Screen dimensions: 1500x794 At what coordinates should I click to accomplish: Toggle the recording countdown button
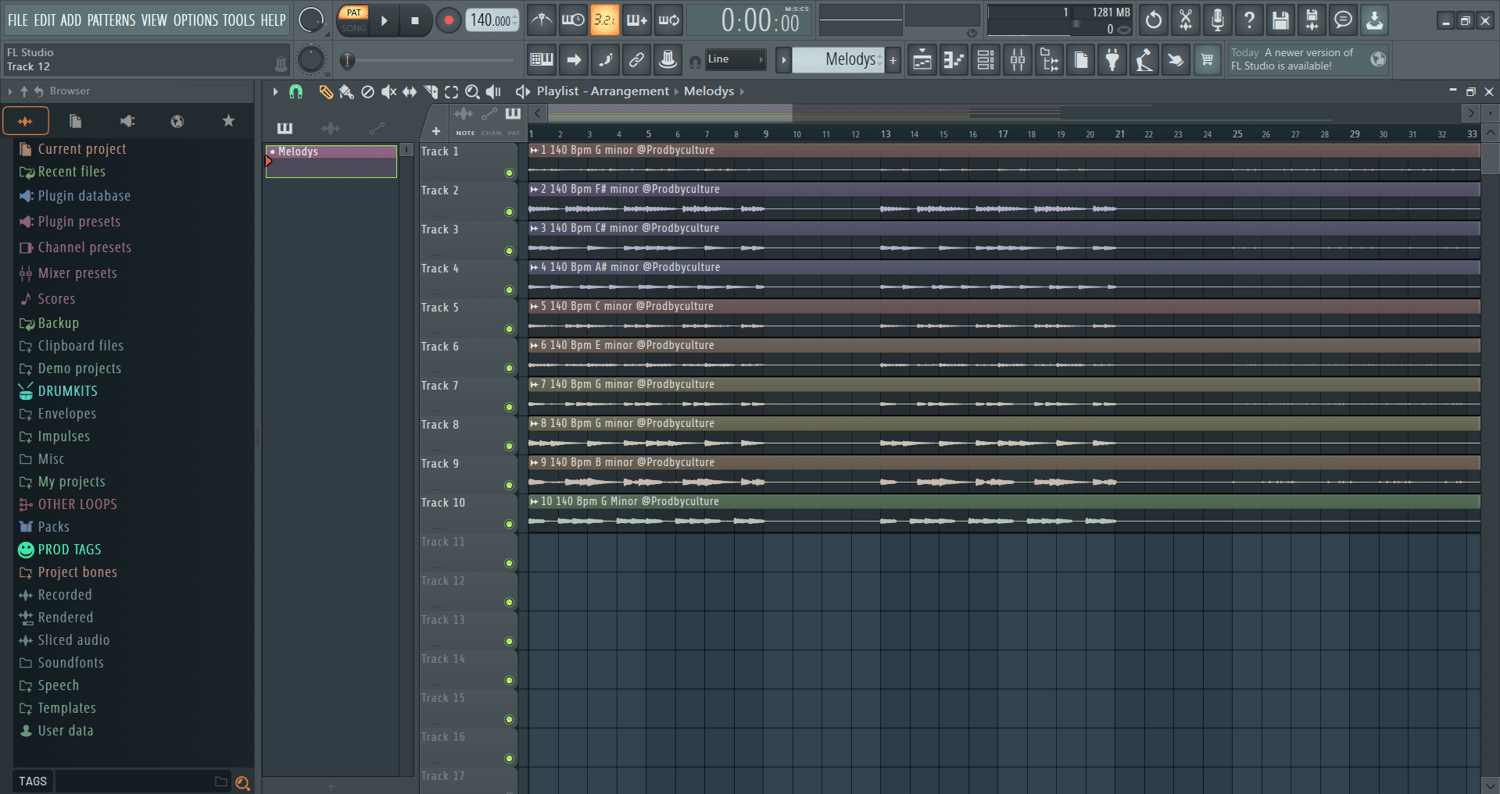coord(604,19)
